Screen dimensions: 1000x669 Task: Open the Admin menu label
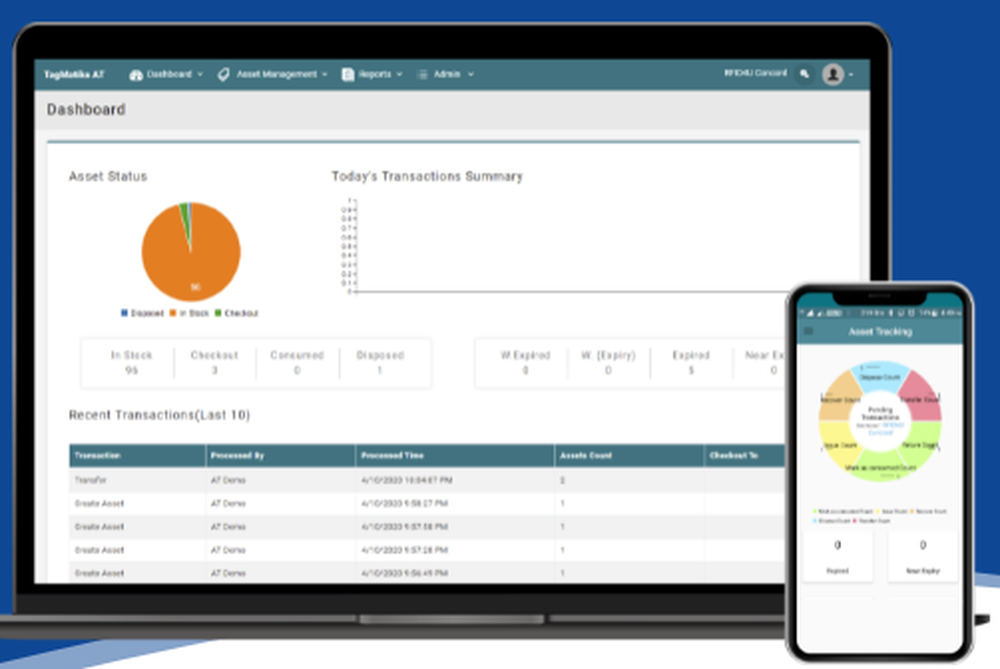click(446, 74)
